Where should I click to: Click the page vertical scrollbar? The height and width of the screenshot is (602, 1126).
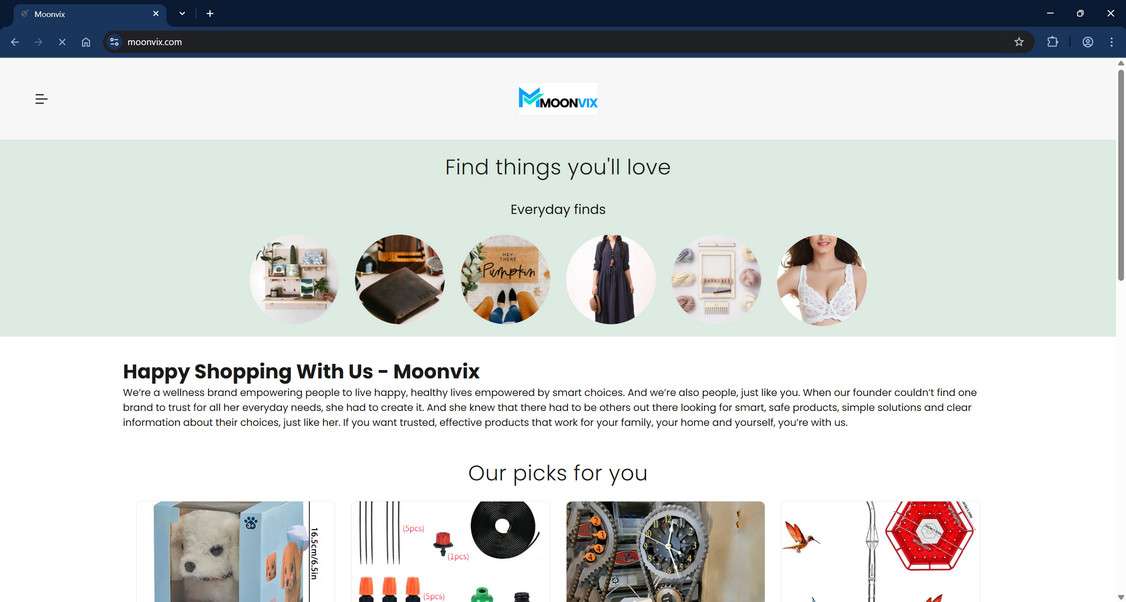click(x=1120, y=172)
